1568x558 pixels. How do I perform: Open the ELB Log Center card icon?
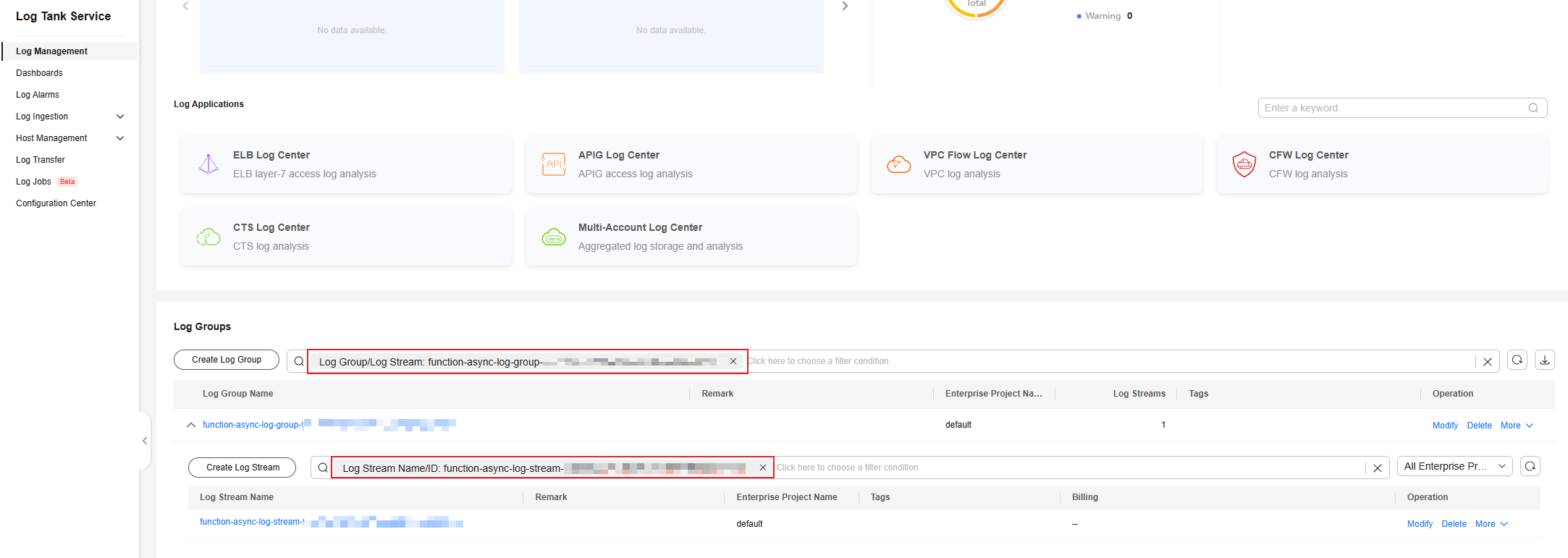(x=208, y=164)
